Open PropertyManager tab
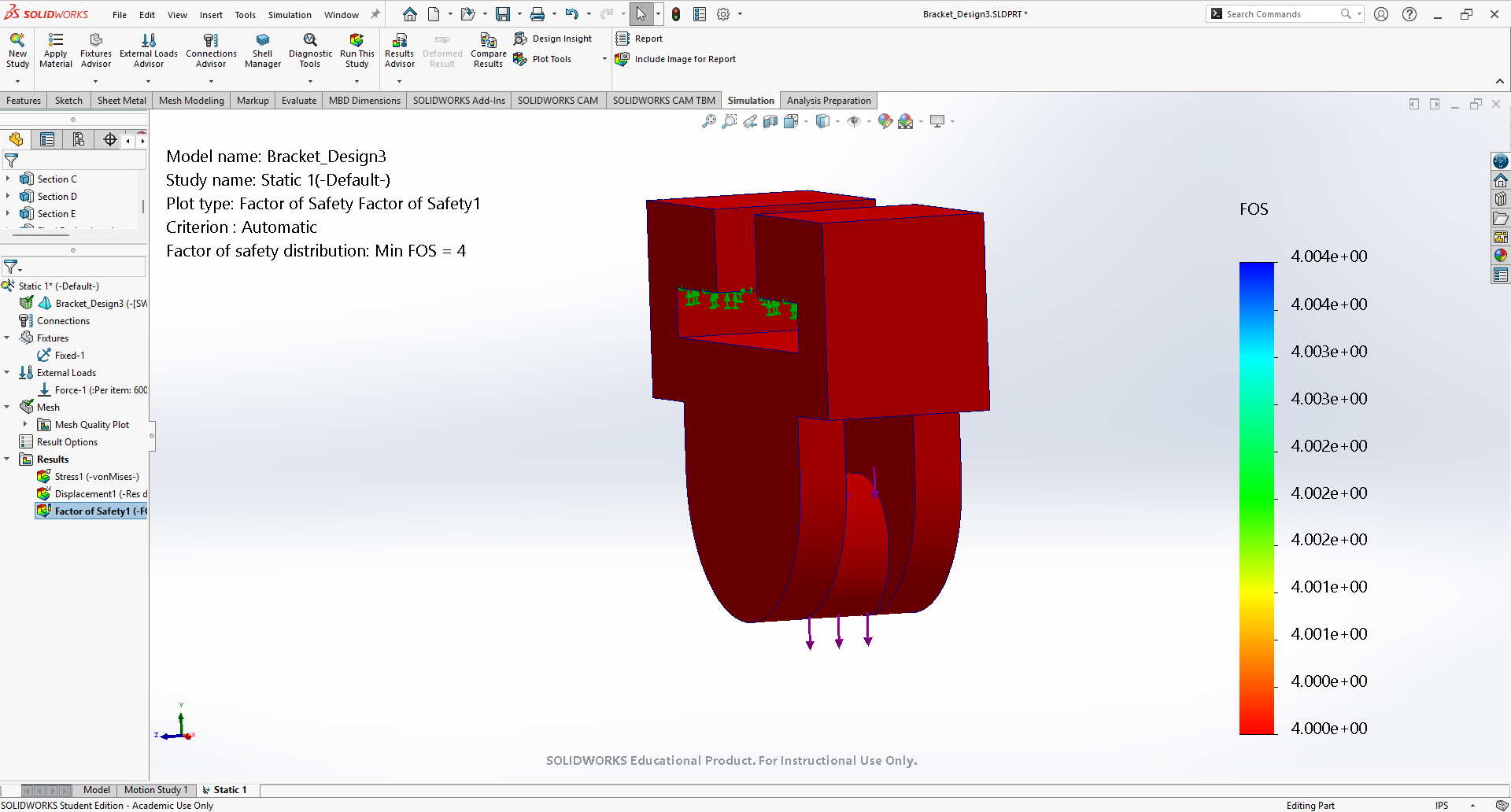Viewport: 1511px width, 812px height. tap(47, 139)
